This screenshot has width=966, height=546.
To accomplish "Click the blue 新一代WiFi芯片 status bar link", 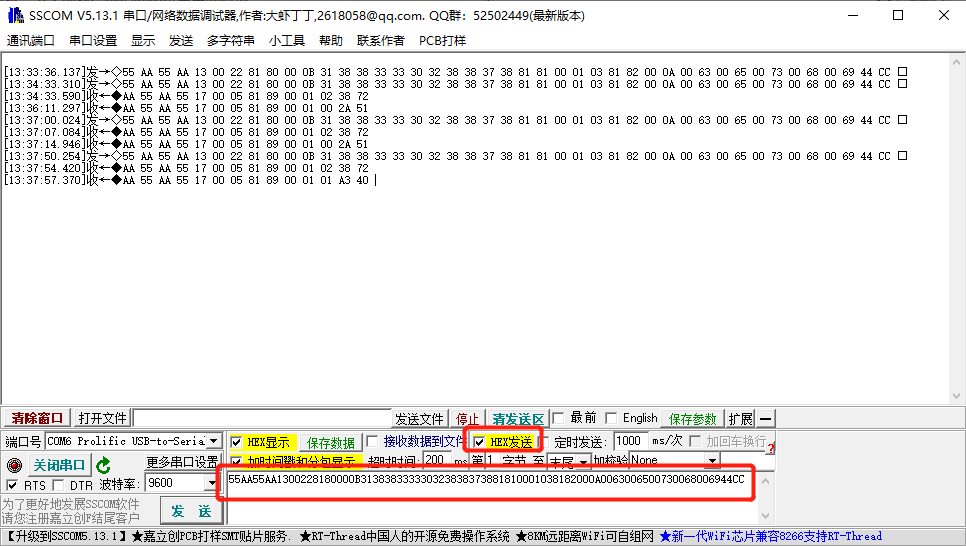I will click(771, 536).
